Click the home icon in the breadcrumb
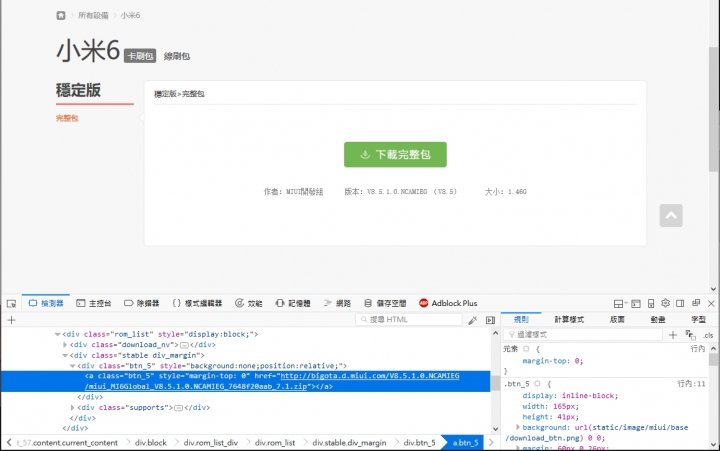This screenshot has width=720, height=451. pos(61,16)
